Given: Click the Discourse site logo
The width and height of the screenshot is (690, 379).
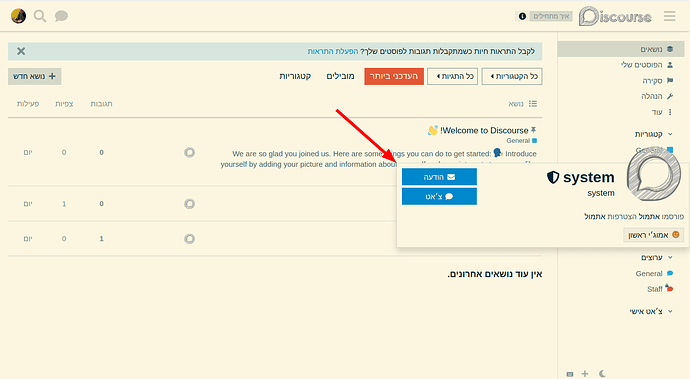Looking at the screenshot, I should pyautogui.click(x=615, y=17).
